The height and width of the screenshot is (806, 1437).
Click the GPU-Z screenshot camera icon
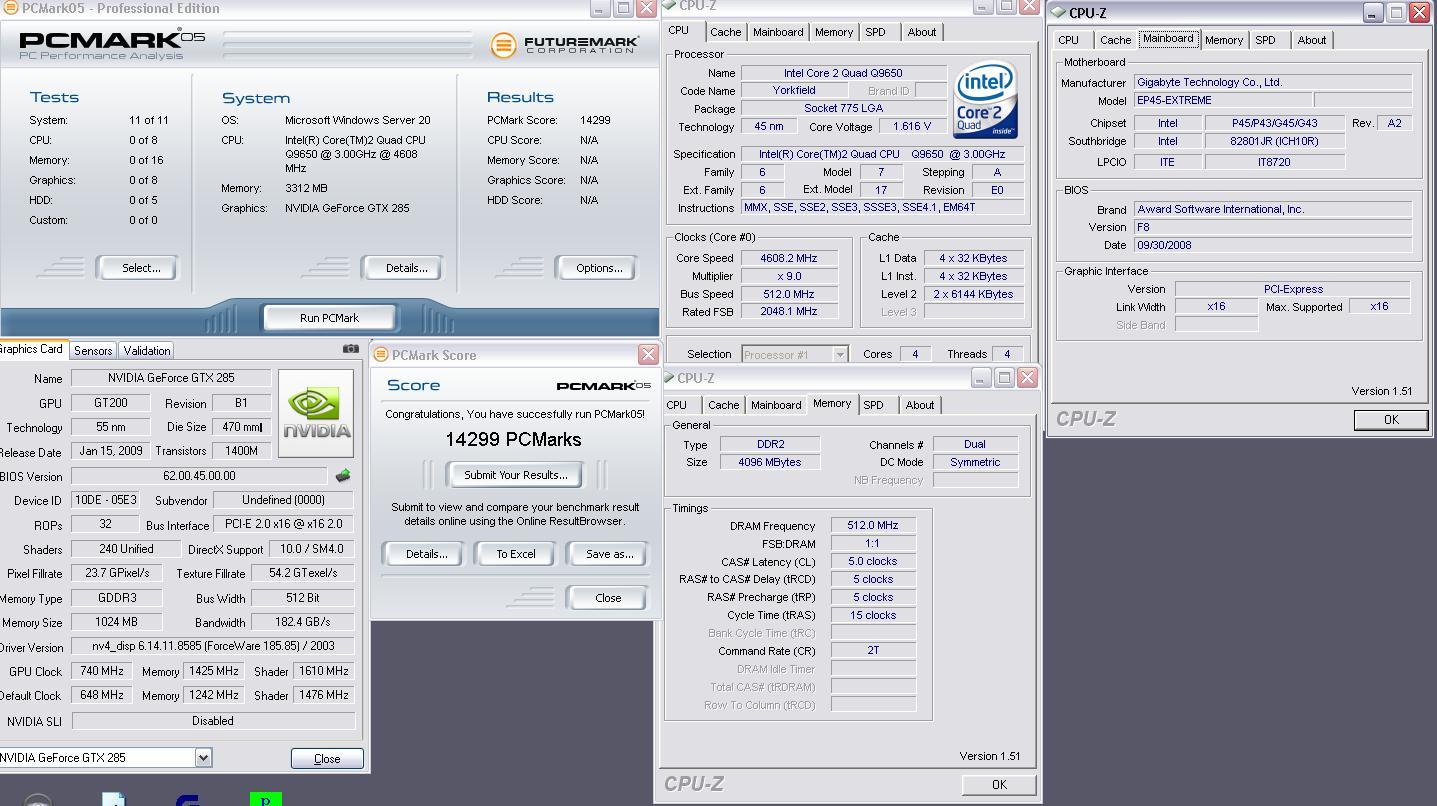tap(350, 349)
